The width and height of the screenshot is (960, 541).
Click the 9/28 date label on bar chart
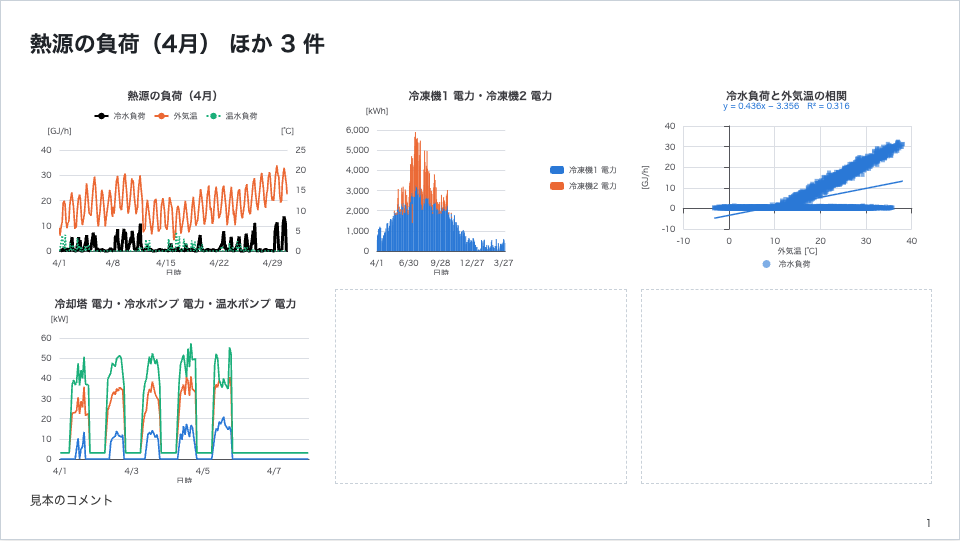(440, 263)
